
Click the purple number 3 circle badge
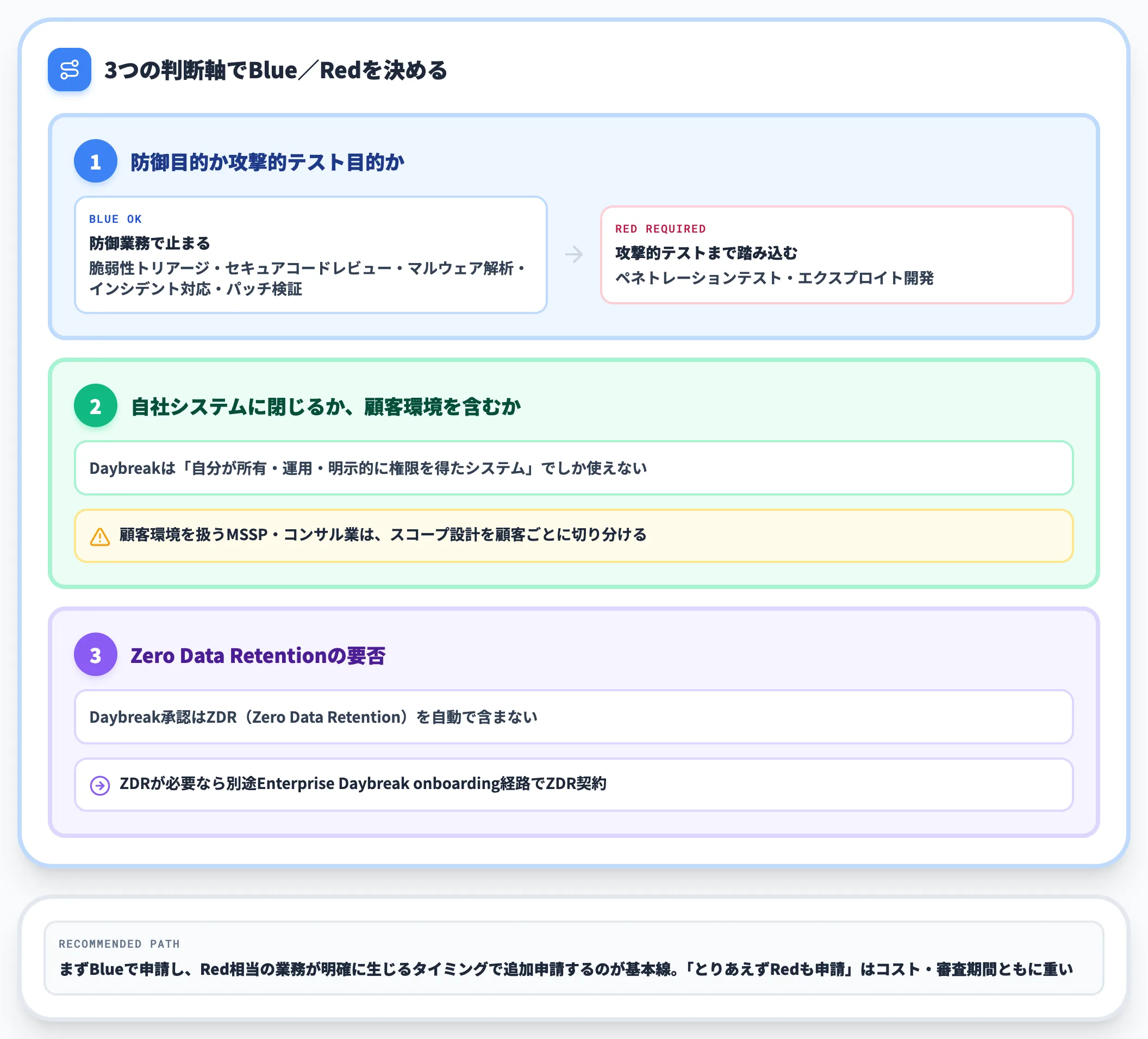96,654
